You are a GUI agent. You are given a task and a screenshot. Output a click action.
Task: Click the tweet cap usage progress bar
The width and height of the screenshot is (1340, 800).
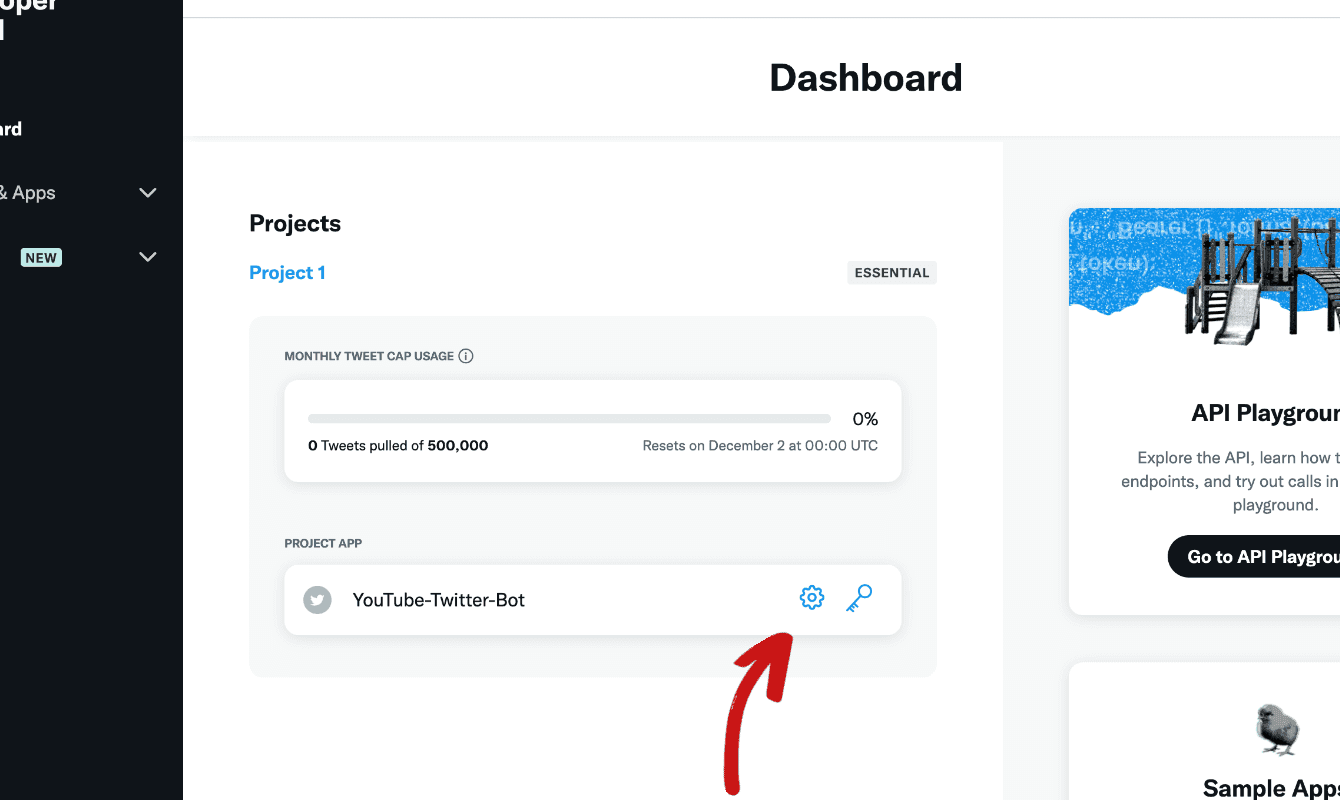pos(569,419)
